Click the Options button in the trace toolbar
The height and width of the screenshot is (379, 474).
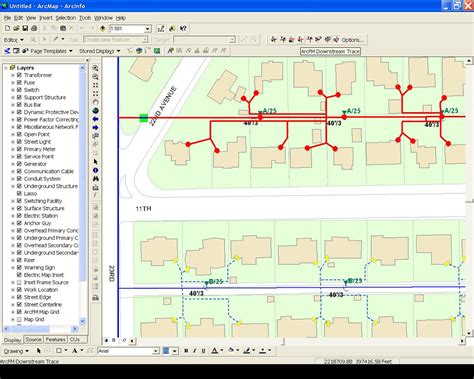(x=352, y=40)
